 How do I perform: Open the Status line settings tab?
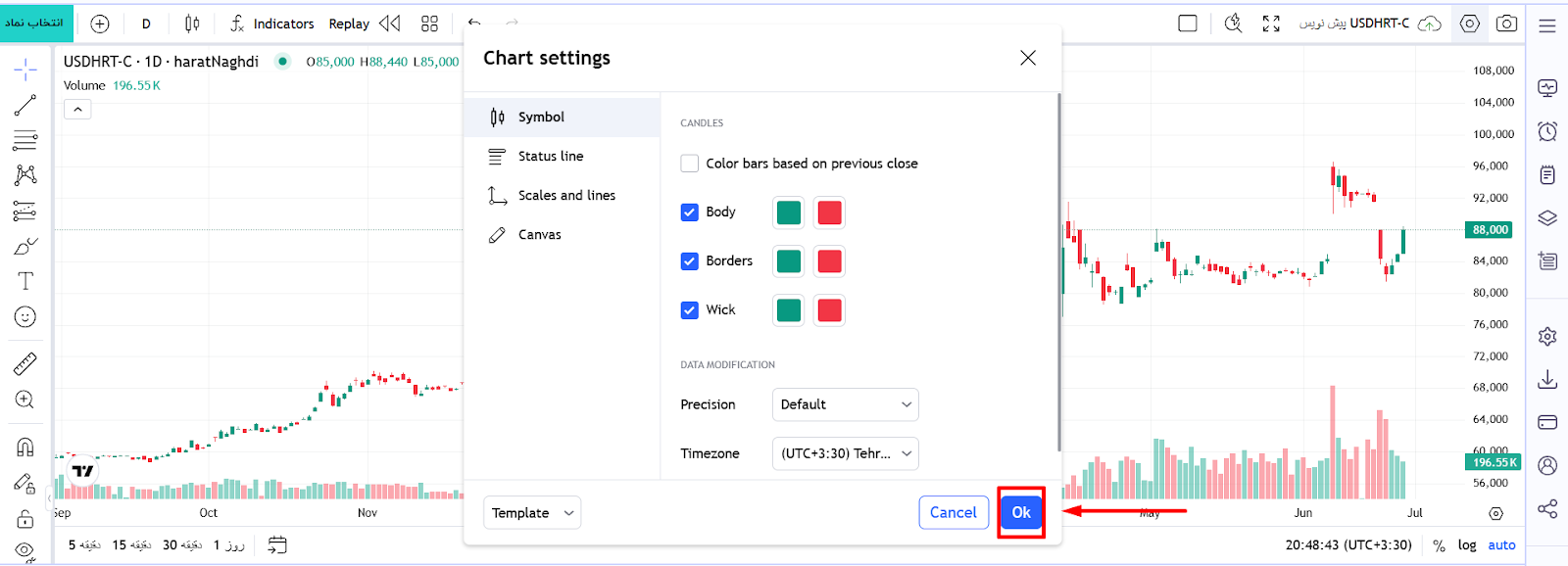(563, 156)
